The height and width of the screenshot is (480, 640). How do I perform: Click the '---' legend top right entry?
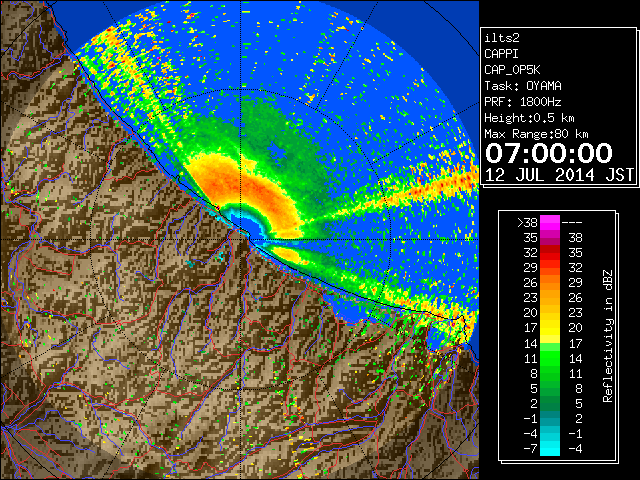point(572,223)
